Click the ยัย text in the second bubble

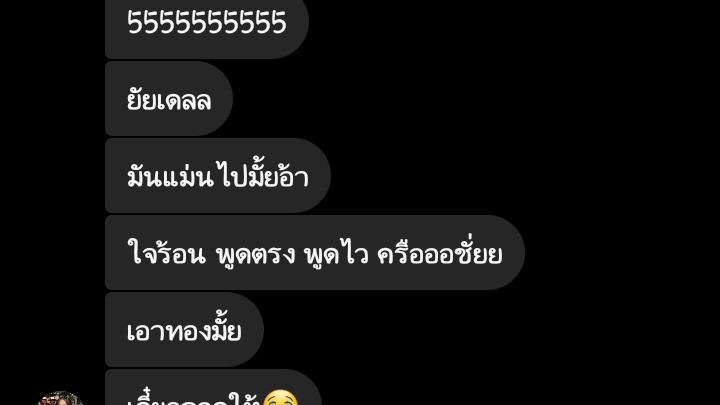(x=141, y=100)
